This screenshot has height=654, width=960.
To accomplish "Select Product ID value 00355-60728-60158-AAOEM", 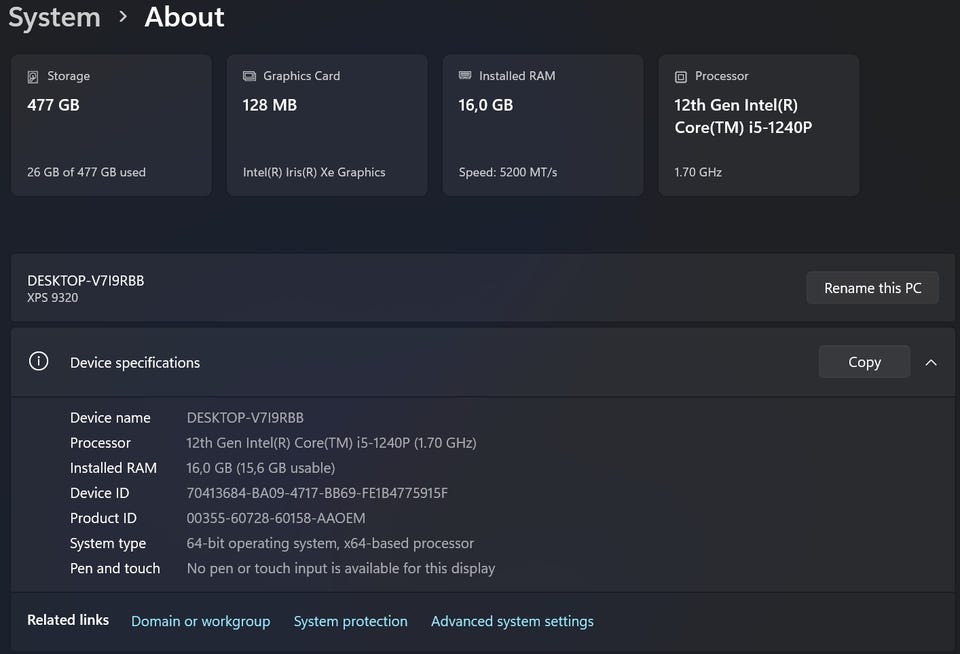I will (276, 518).
